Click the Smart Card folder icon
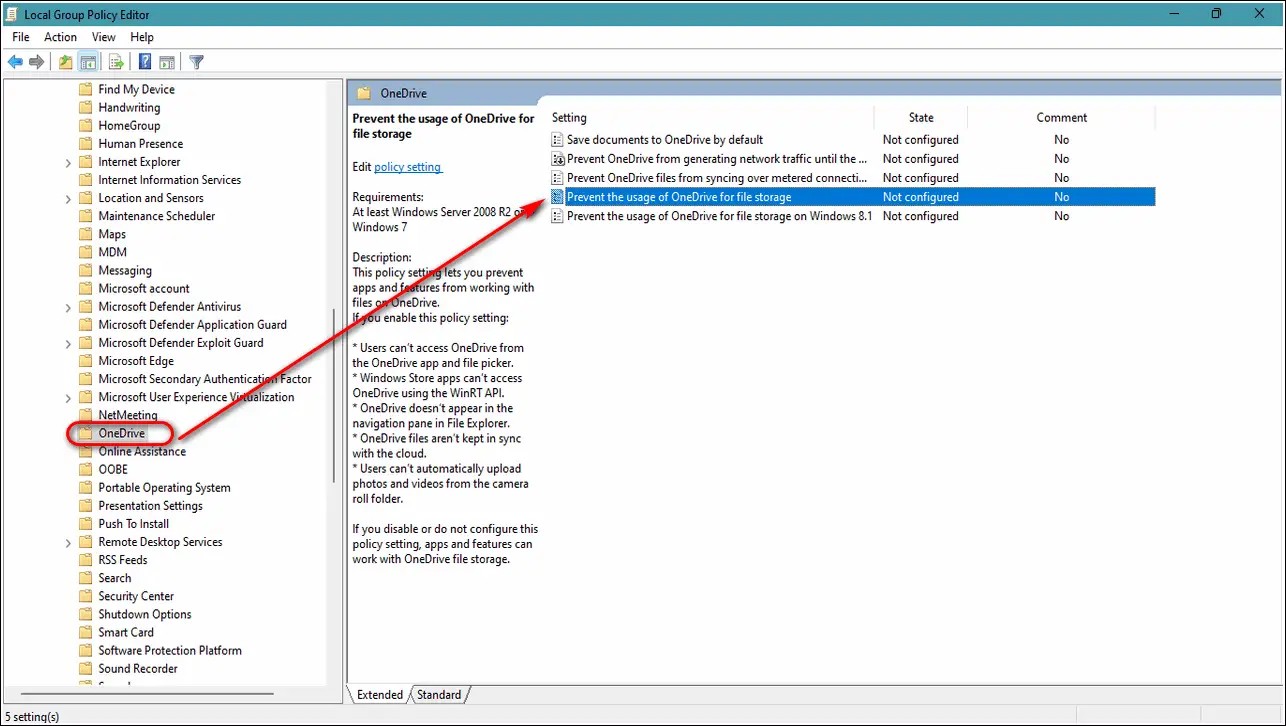Viewport: 1286px width, 726px height. (86, 632)
